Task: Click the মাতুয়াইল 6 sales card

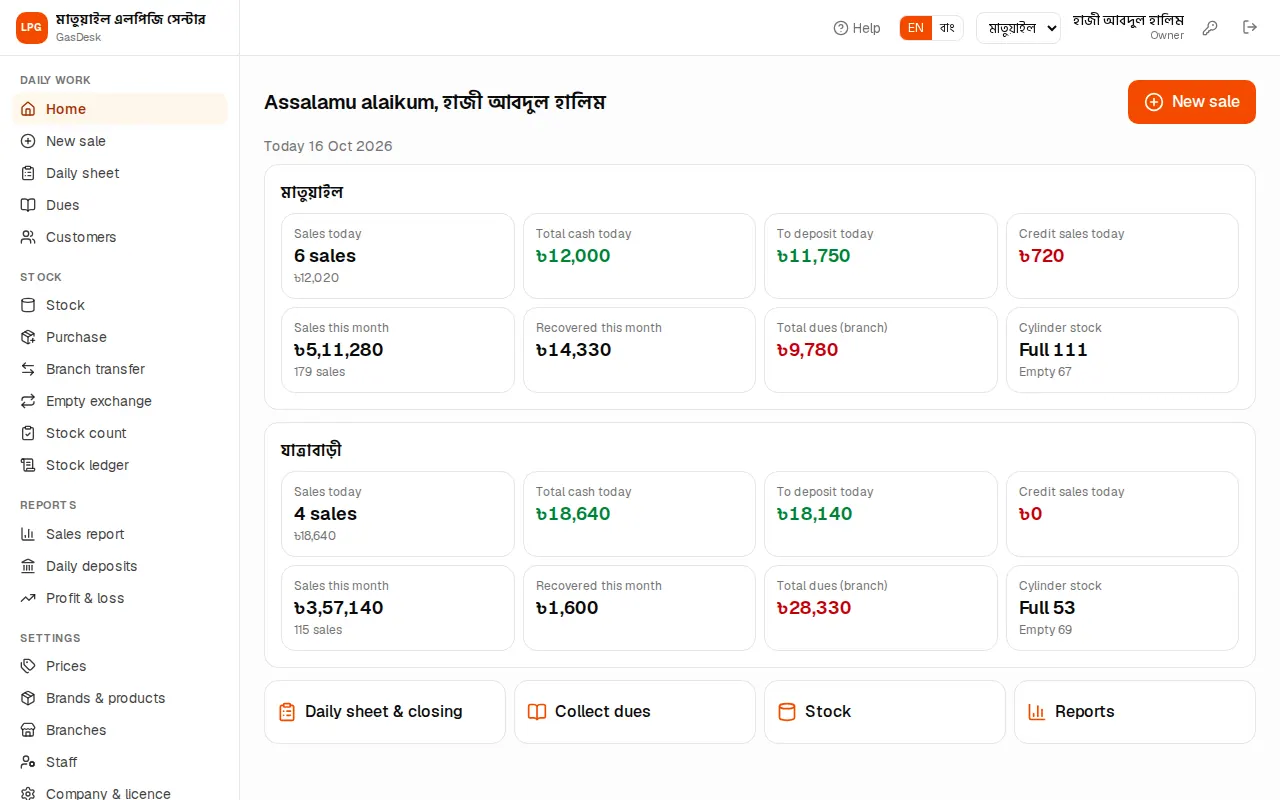Action: 398,256
